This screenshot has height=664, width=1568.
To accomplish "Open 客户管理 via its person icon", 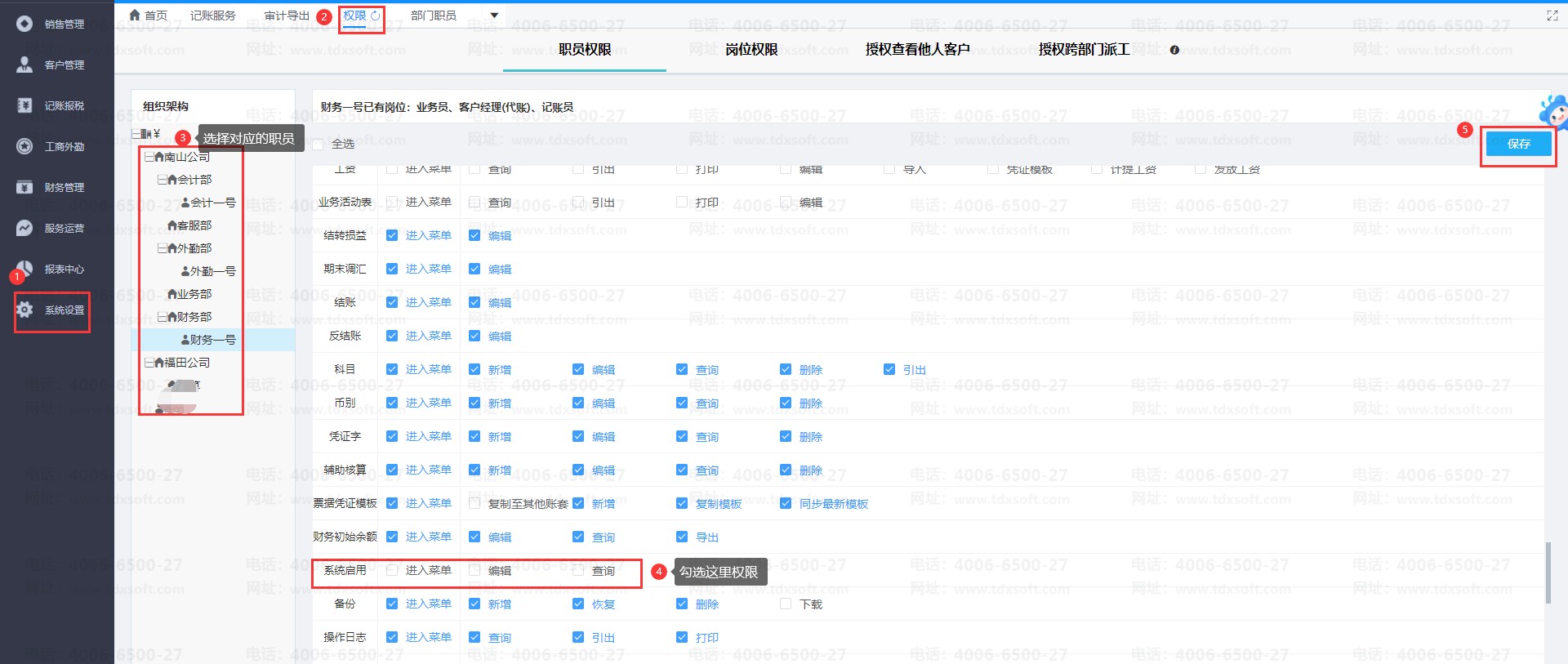I will click(x=24, y=65).
